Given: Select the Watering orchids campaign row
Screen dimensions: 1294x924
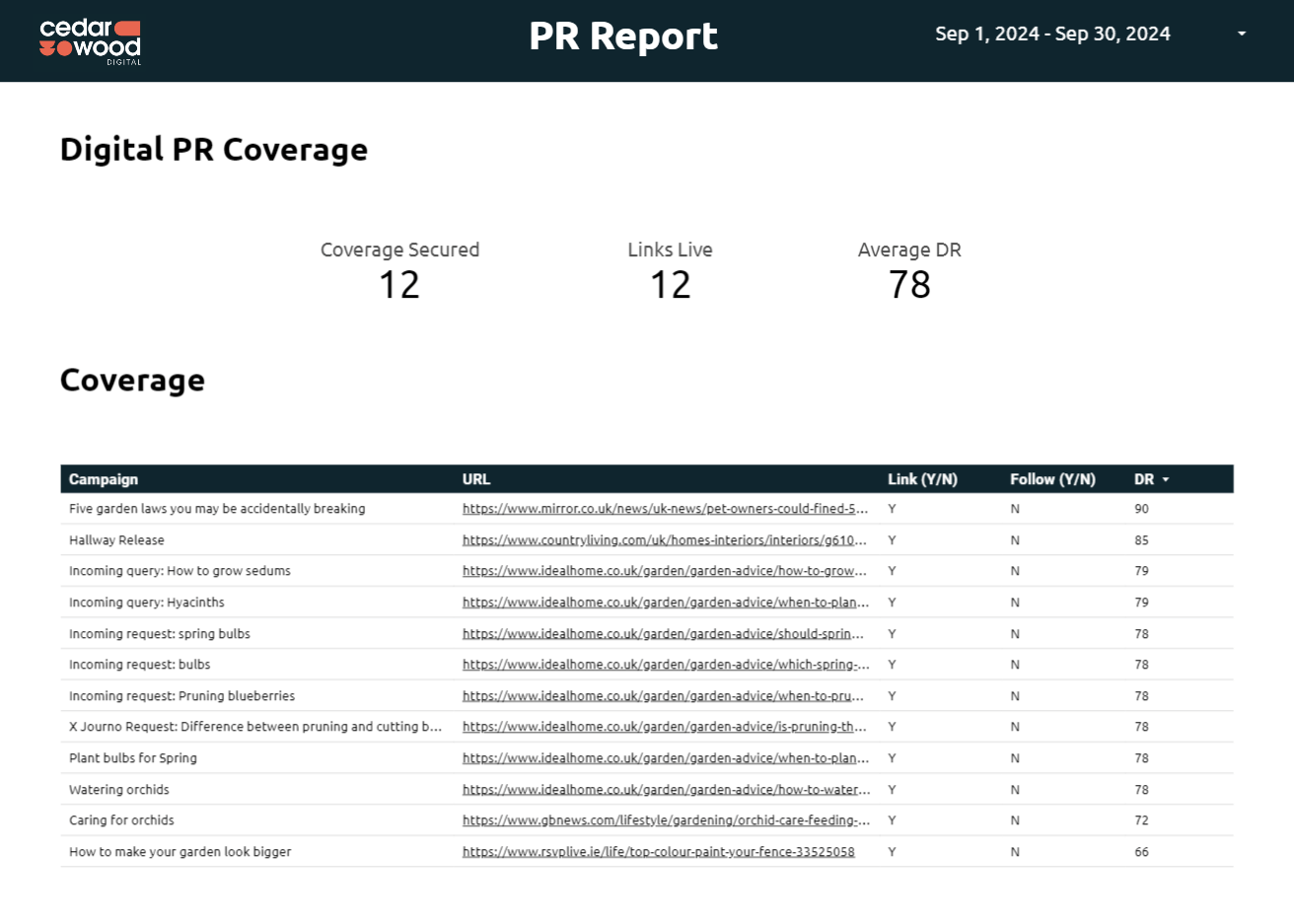Looking at the screenshot, I should (x=119, y=789).
